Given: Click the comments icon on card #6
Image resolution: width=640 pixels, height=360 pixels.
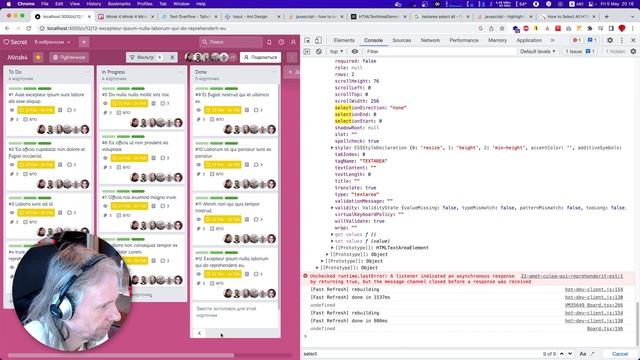Looking at the screenshot, I should click(x=164, y=158).
